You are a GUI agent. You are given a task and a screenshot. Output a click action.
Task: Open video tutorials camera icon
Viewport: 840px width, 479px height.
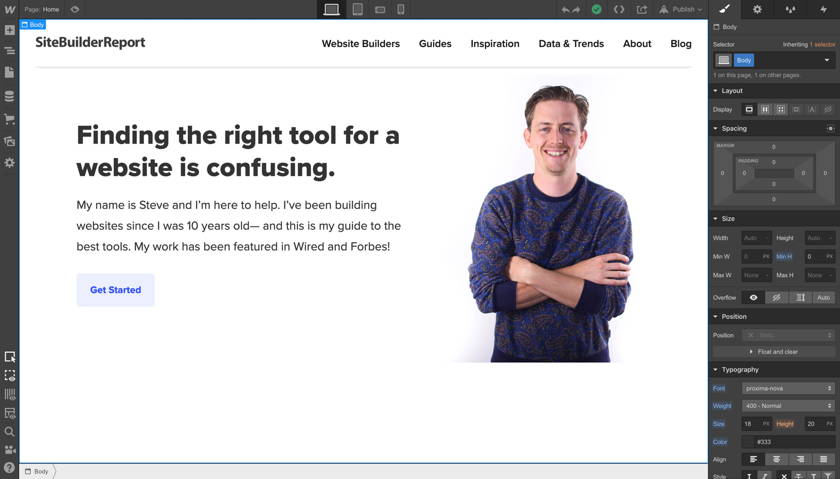tap(10, 450)
